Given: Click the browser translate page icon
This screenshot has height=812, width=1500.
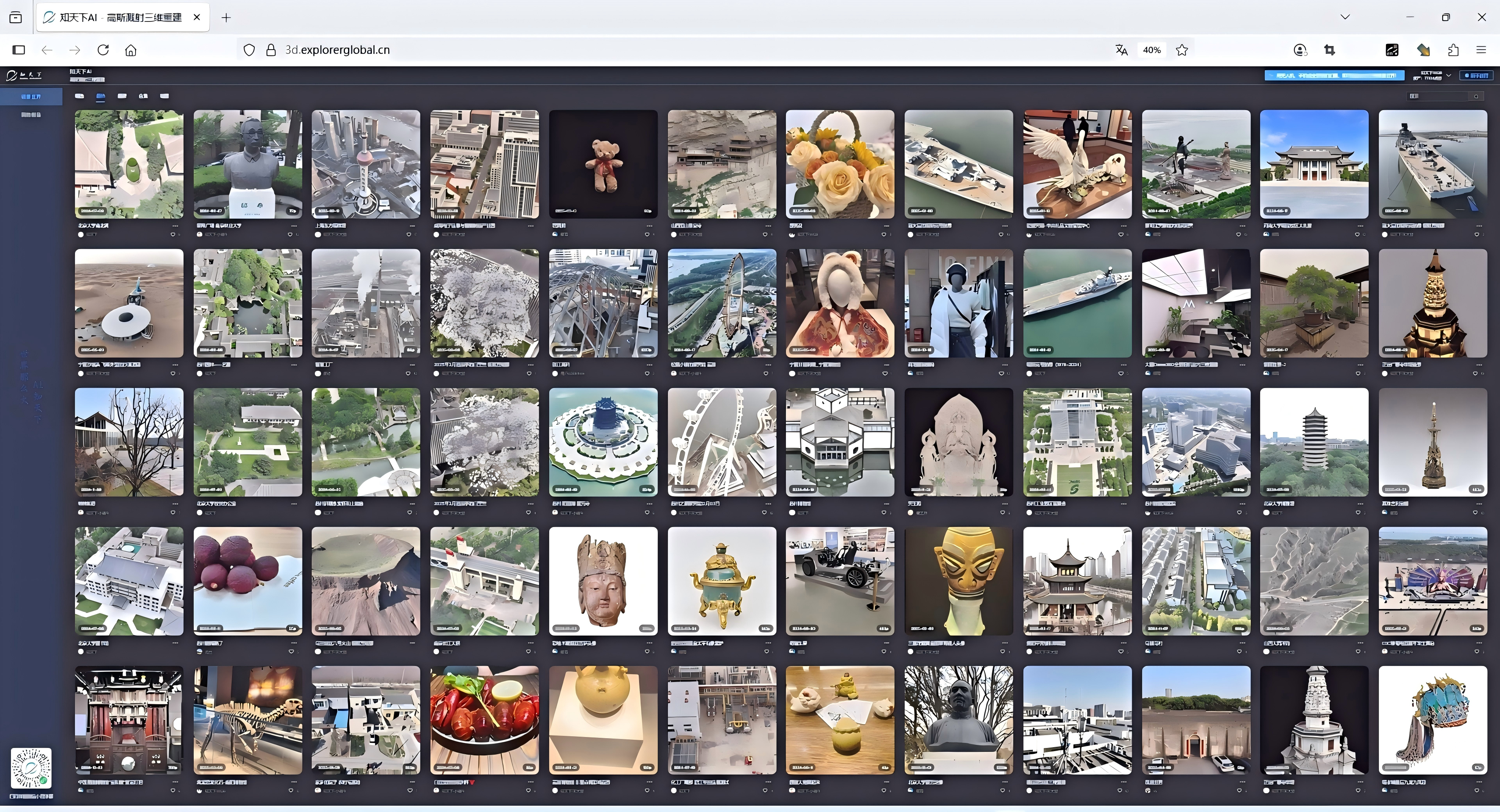Looking at the screenshot, I should (1121, 50).
